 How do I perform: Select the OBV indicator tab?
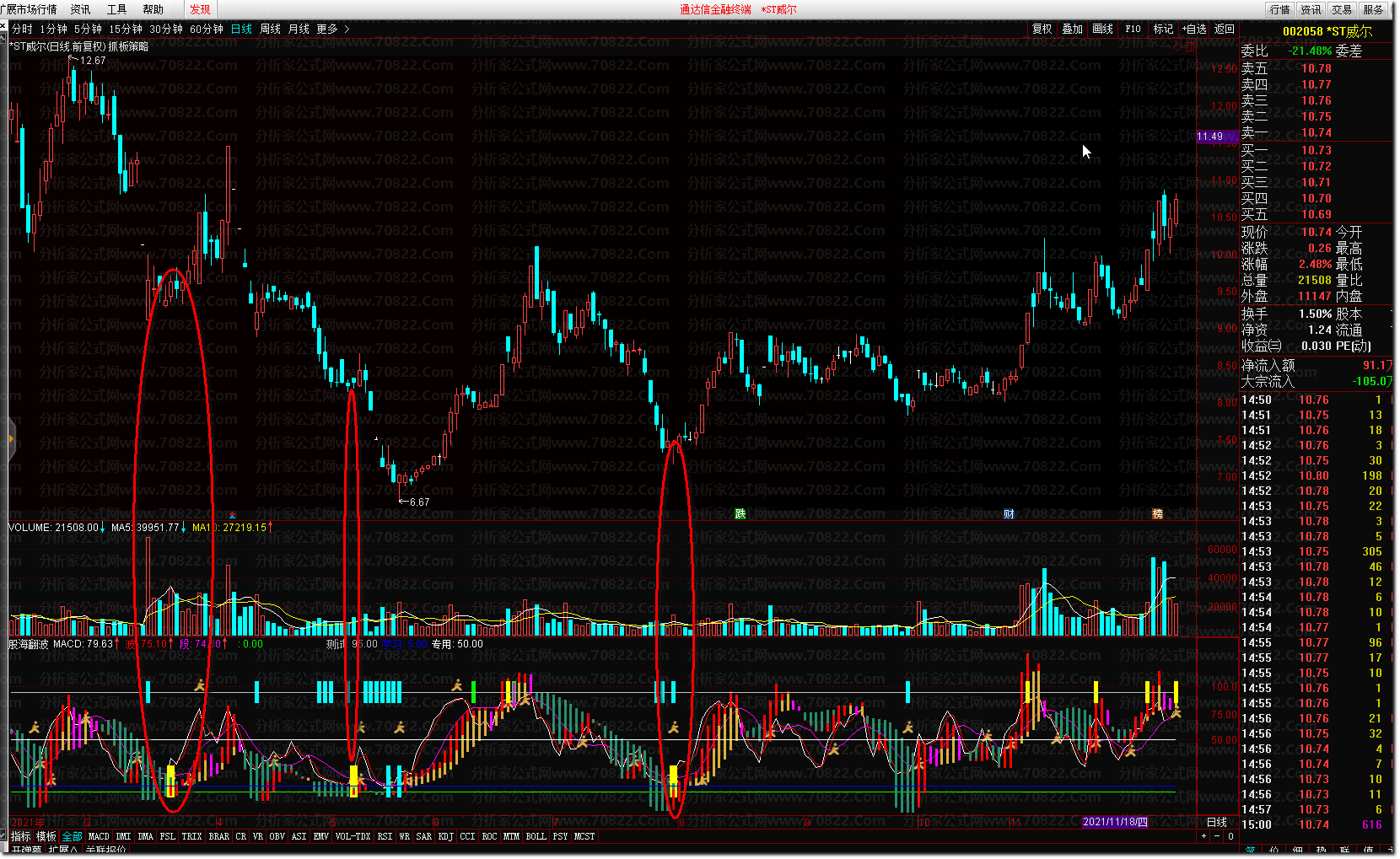[277, 836]
